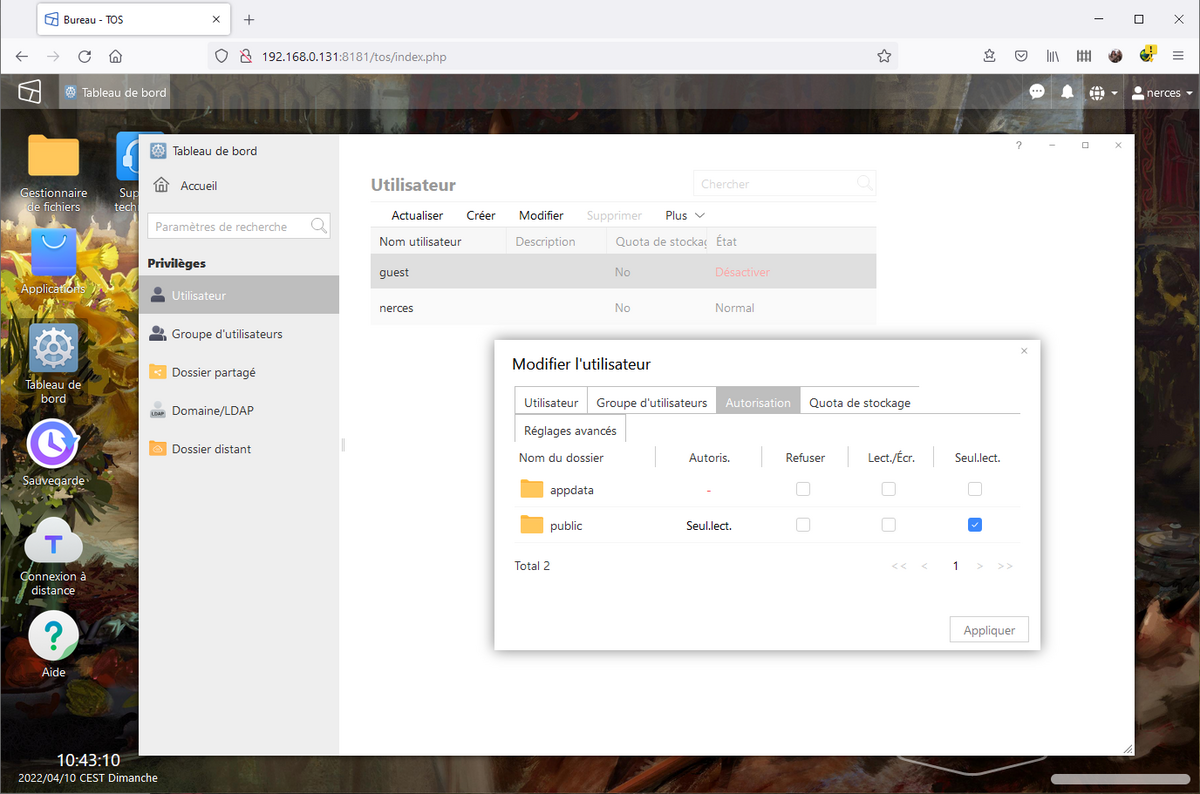
Task: Switch to the Quota de stockage tab
Action: [860, 402]
